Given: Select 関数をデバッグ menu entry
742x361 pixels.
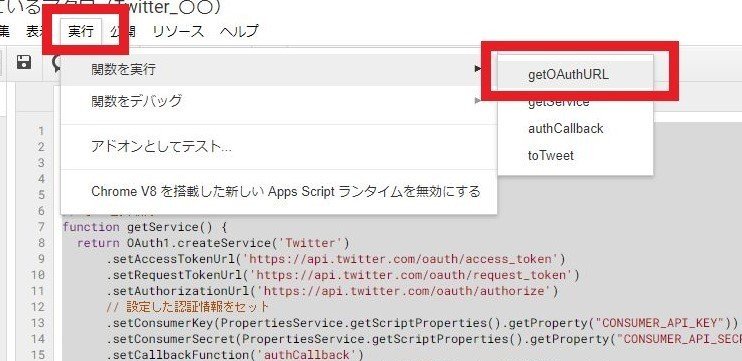Looking at the screenshot, I should coord(279,101).
